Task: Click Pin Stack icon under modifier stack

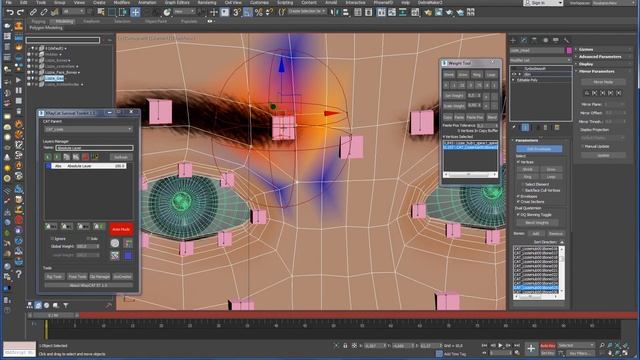Action: (514, 127)
